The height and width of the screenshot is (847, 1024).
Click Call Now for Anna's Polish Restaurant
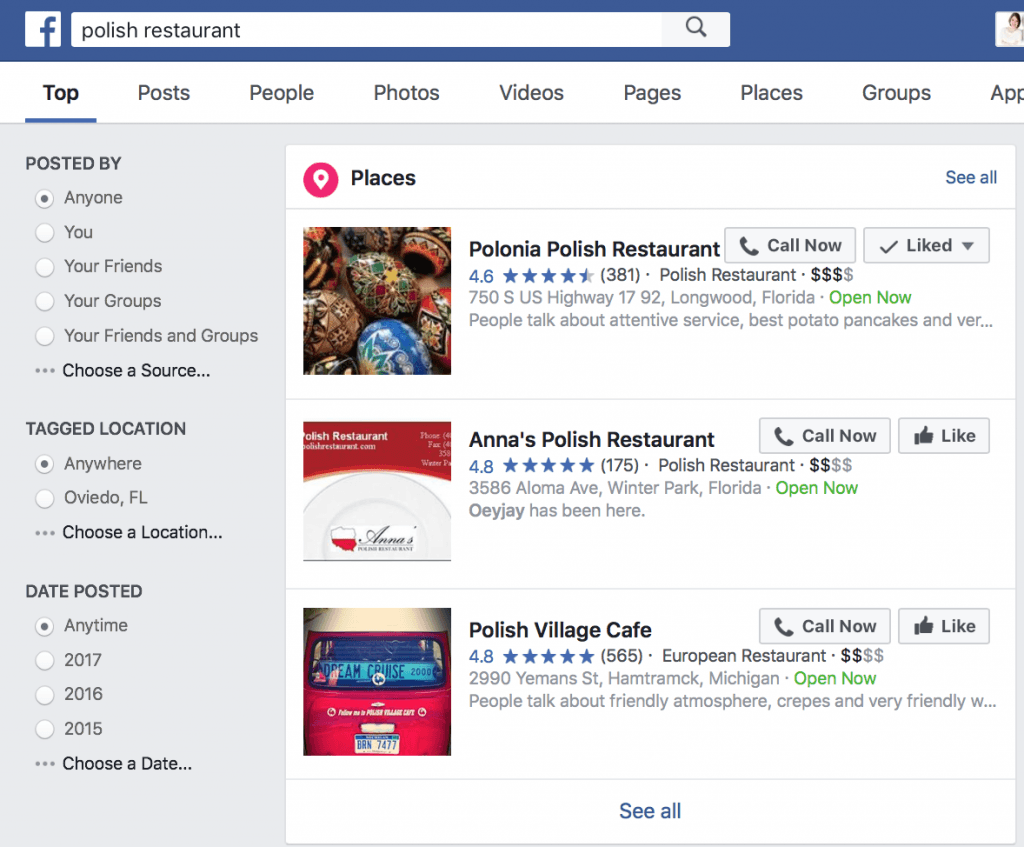tap(825, 436)
